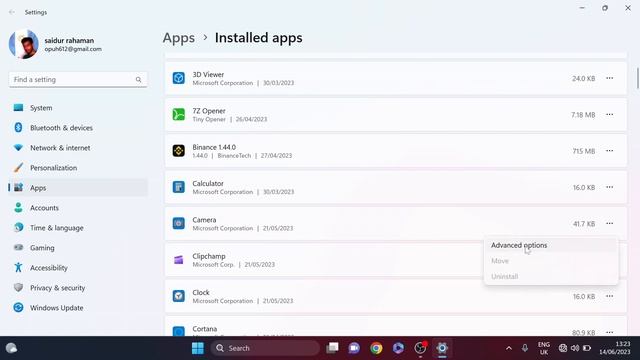
Task: Open Gaming settings
Action: coord(78,248)
